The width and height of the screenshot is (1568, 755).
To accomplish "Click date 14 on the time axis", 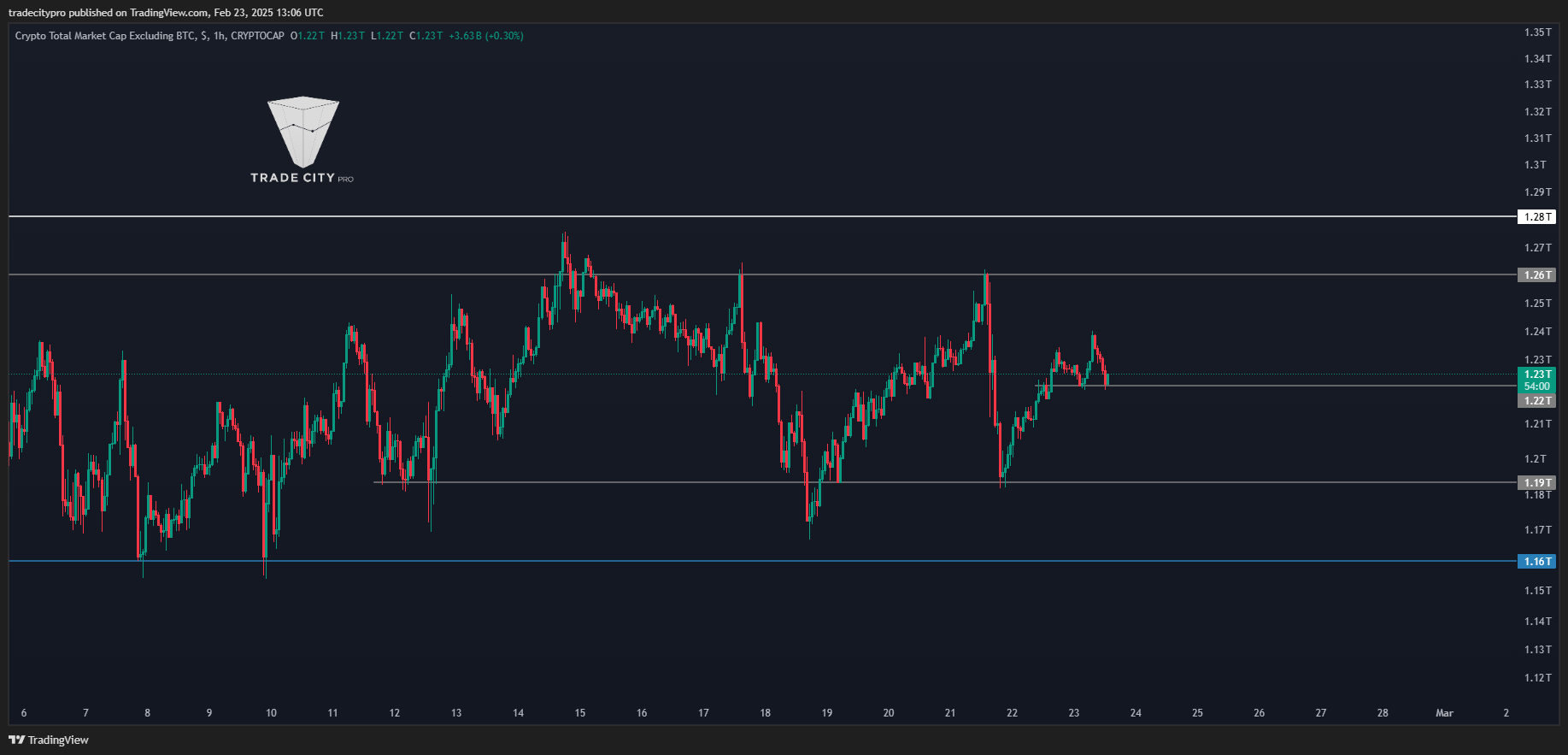I will [x=518, y=713].
